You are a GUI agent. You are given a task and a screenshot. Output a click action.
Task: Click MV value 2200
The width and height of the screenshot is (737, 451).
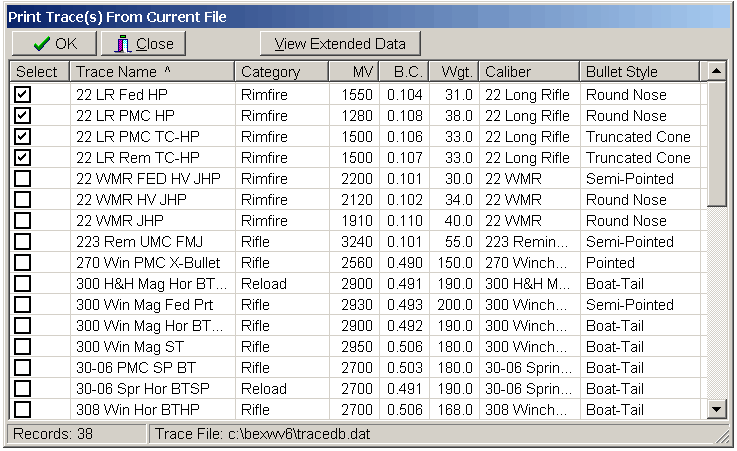[357, 179]
